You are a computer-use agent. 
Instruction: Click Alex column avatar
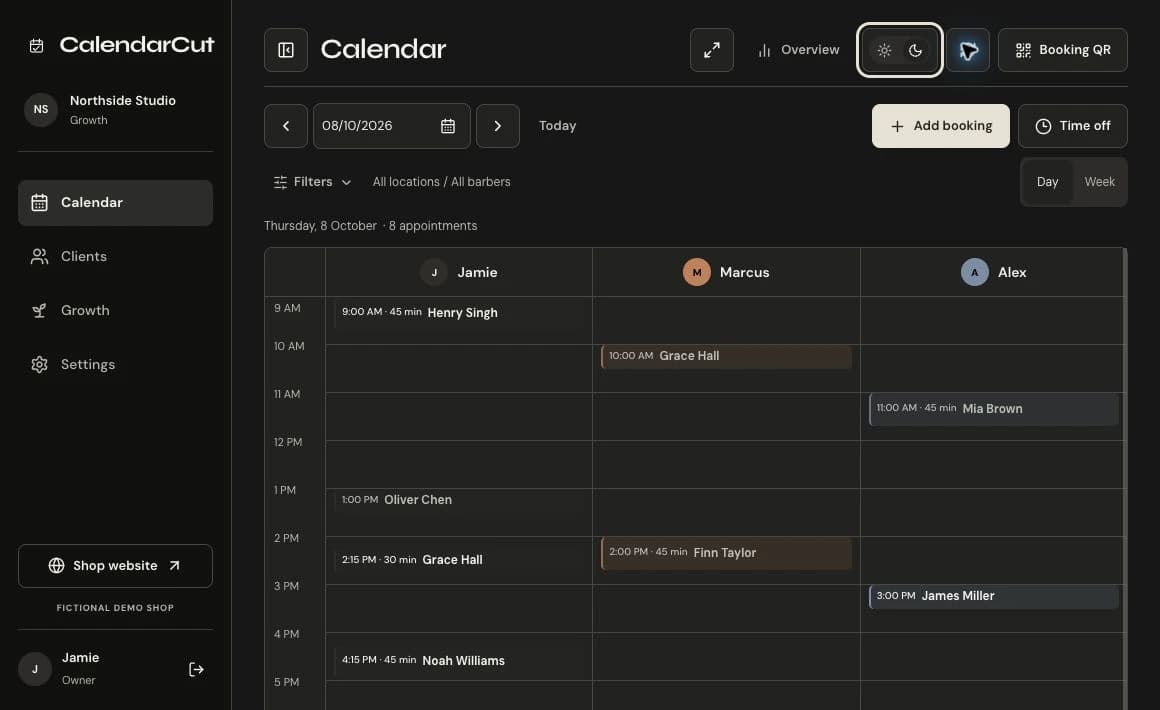(974, 272)
